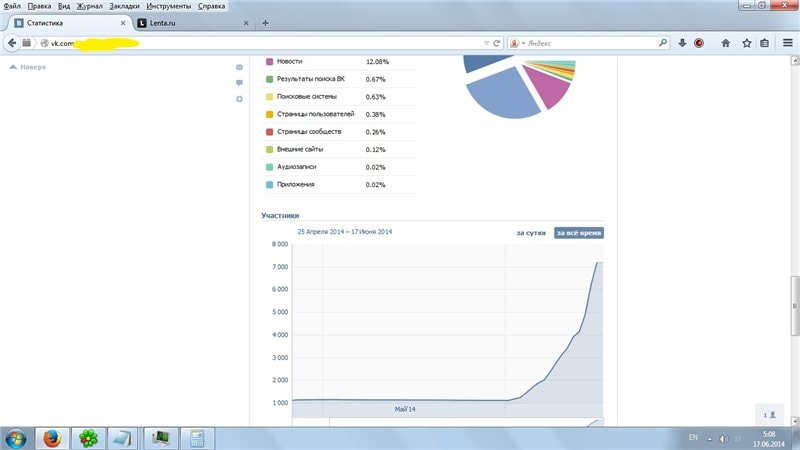Expand the URL history dropdown arrow
The image size is (800, 450).
pyautogui.click(x=486, y=43)
